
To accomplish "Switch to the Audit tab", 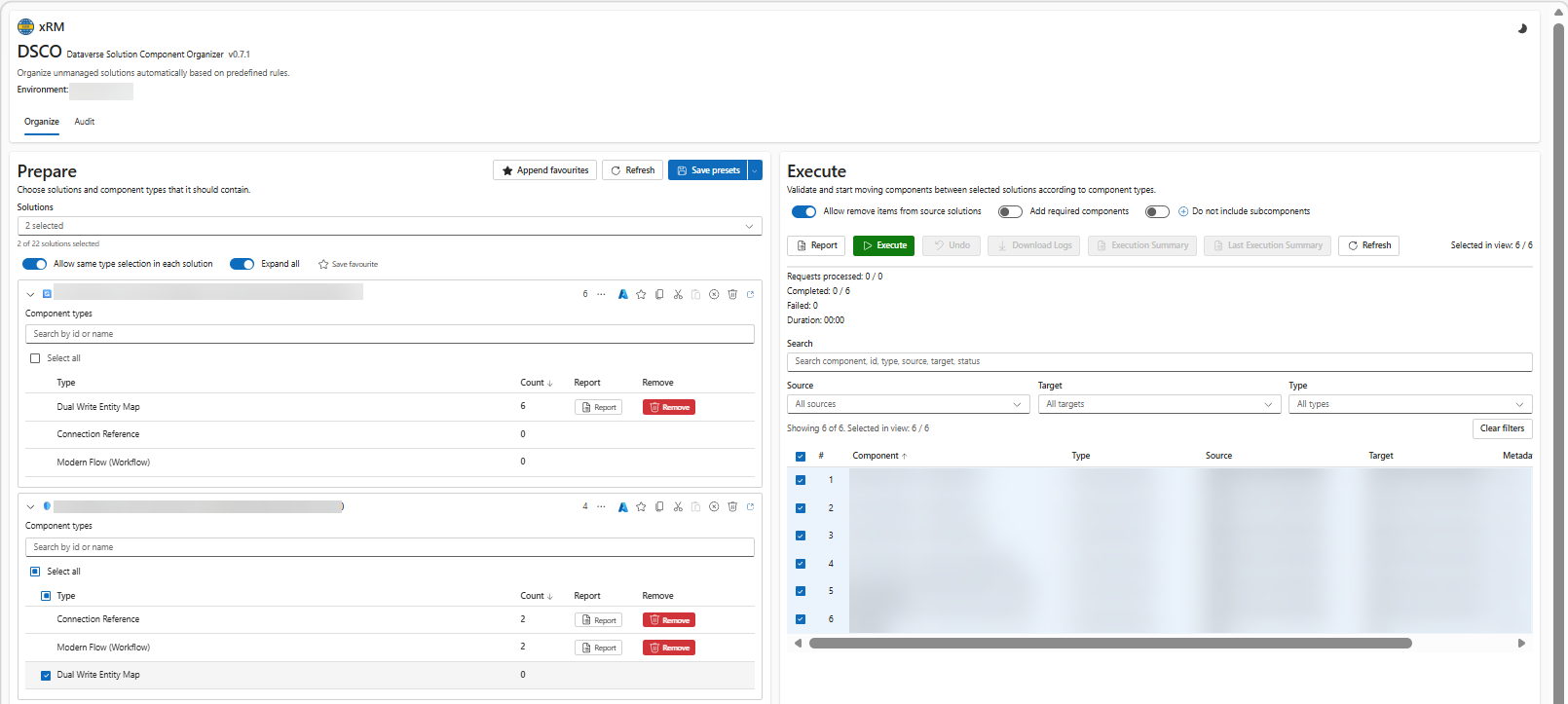I will pyautogui.click(x=85, y=122).
